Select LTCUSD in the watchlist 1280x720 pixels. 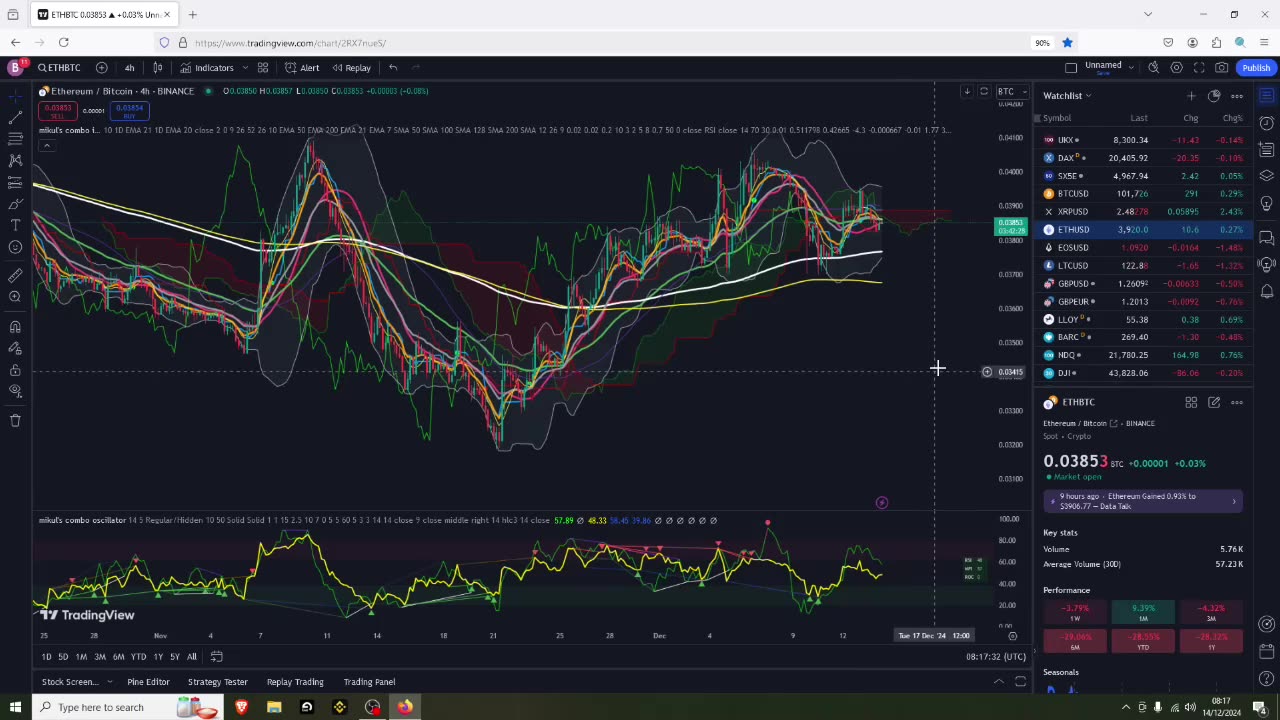click(x=1144, y=266)
